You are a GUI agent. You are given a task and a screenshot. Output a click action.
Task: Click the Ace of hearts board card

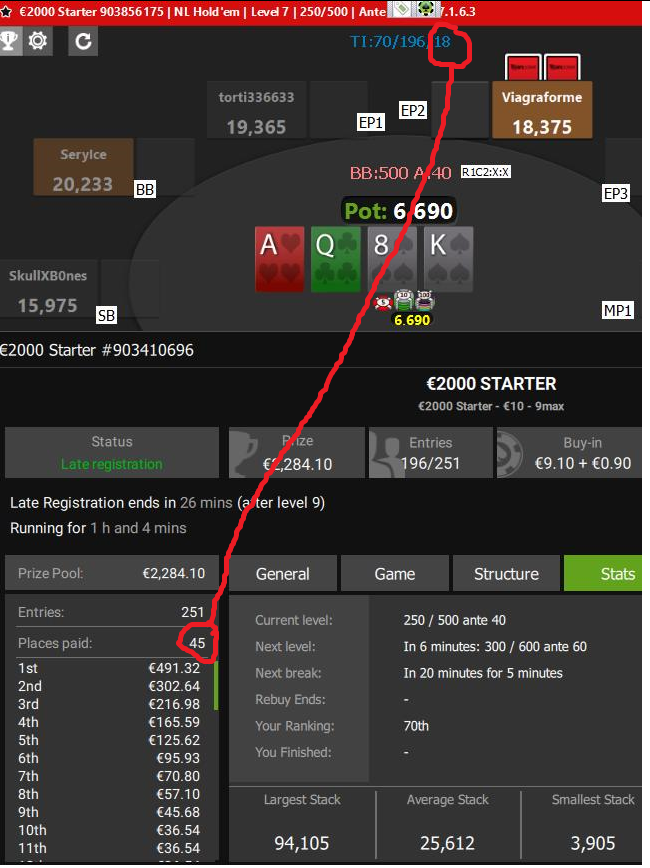coord(280,259)
